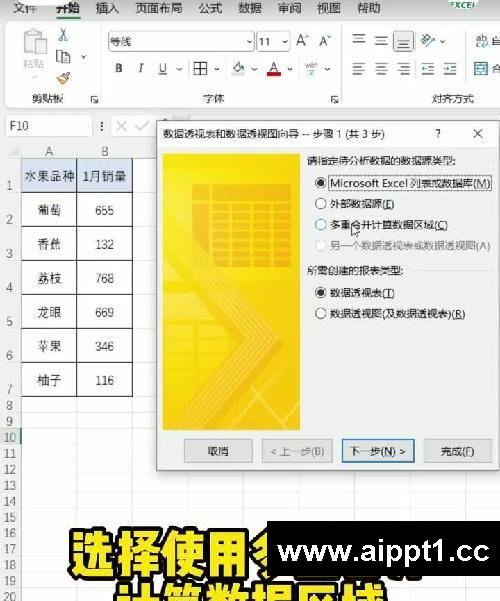Select the column A header
Viewport: 500px width, 601px height.
[49, 151]
